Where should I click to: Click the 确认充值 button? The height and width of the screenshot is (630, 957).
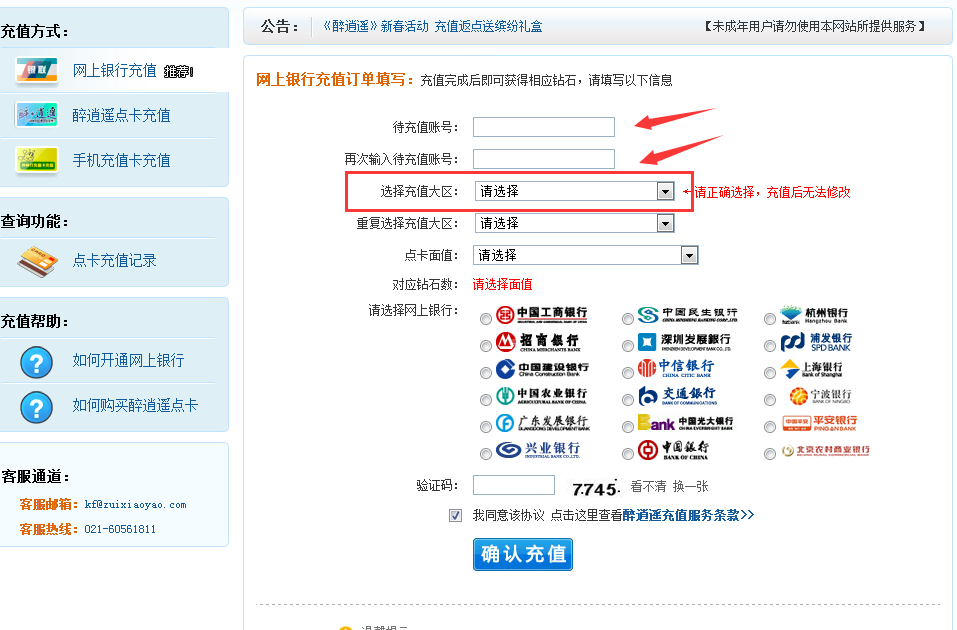click(x=523, y=554)
